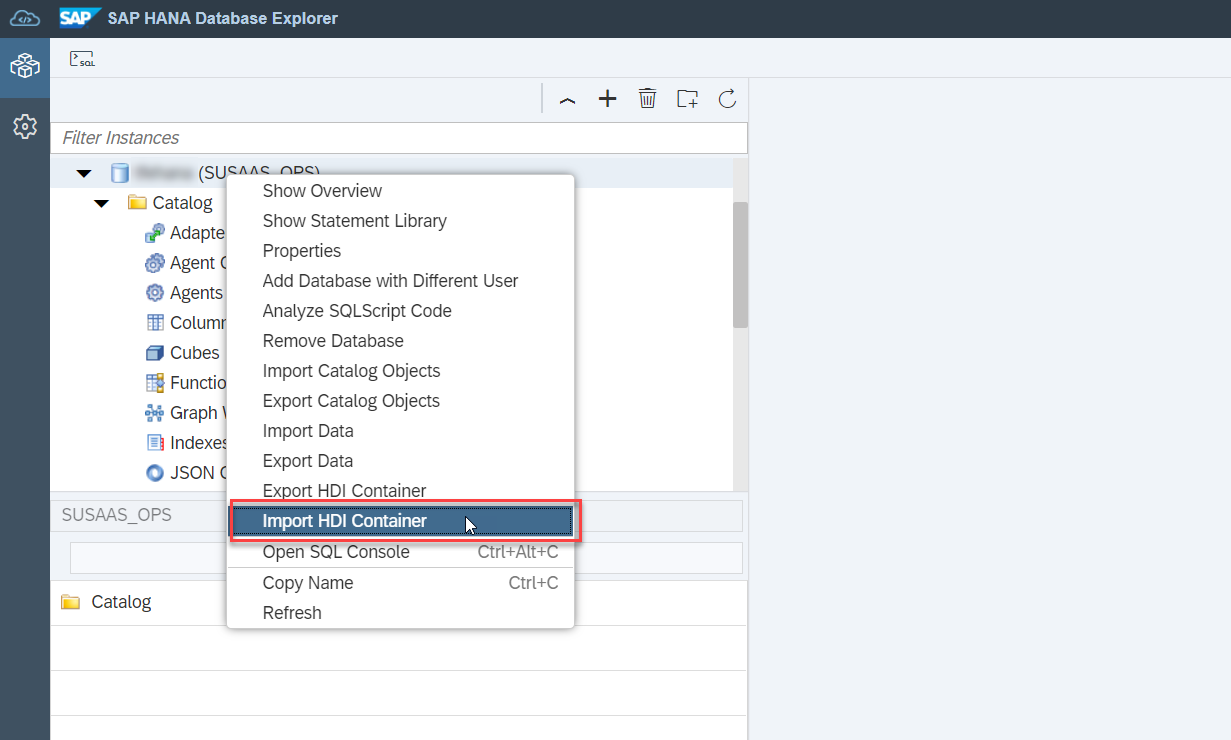This screenshot has width=1231, height=740.
Task: Click the cloud code icon in header
Action: click(x=25, y=19)
